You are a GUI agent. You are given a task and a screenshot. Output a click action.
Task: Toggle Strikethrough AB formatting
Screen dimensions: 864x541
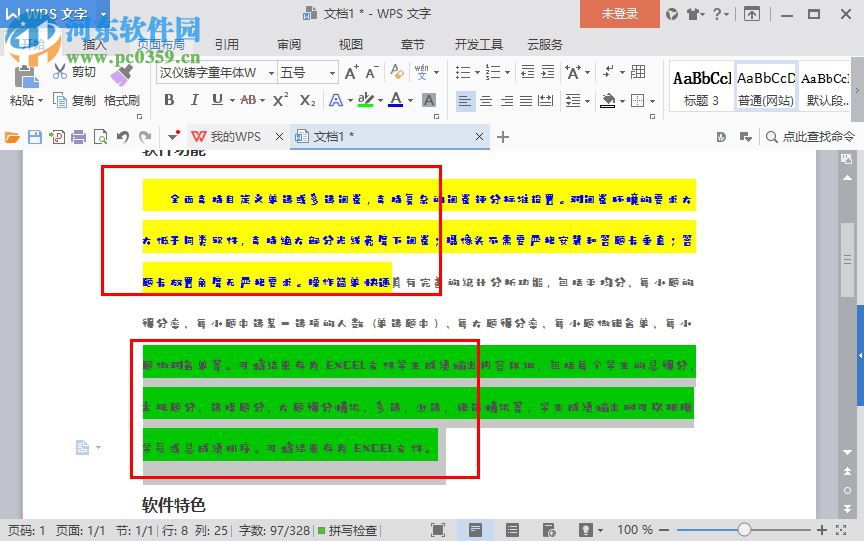249,100
